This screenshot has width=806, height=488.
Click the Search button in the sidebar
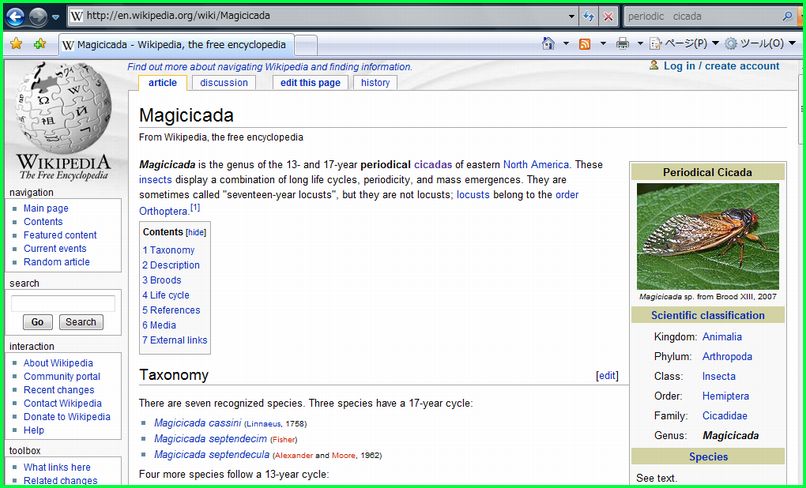click(x=81, y=322)
